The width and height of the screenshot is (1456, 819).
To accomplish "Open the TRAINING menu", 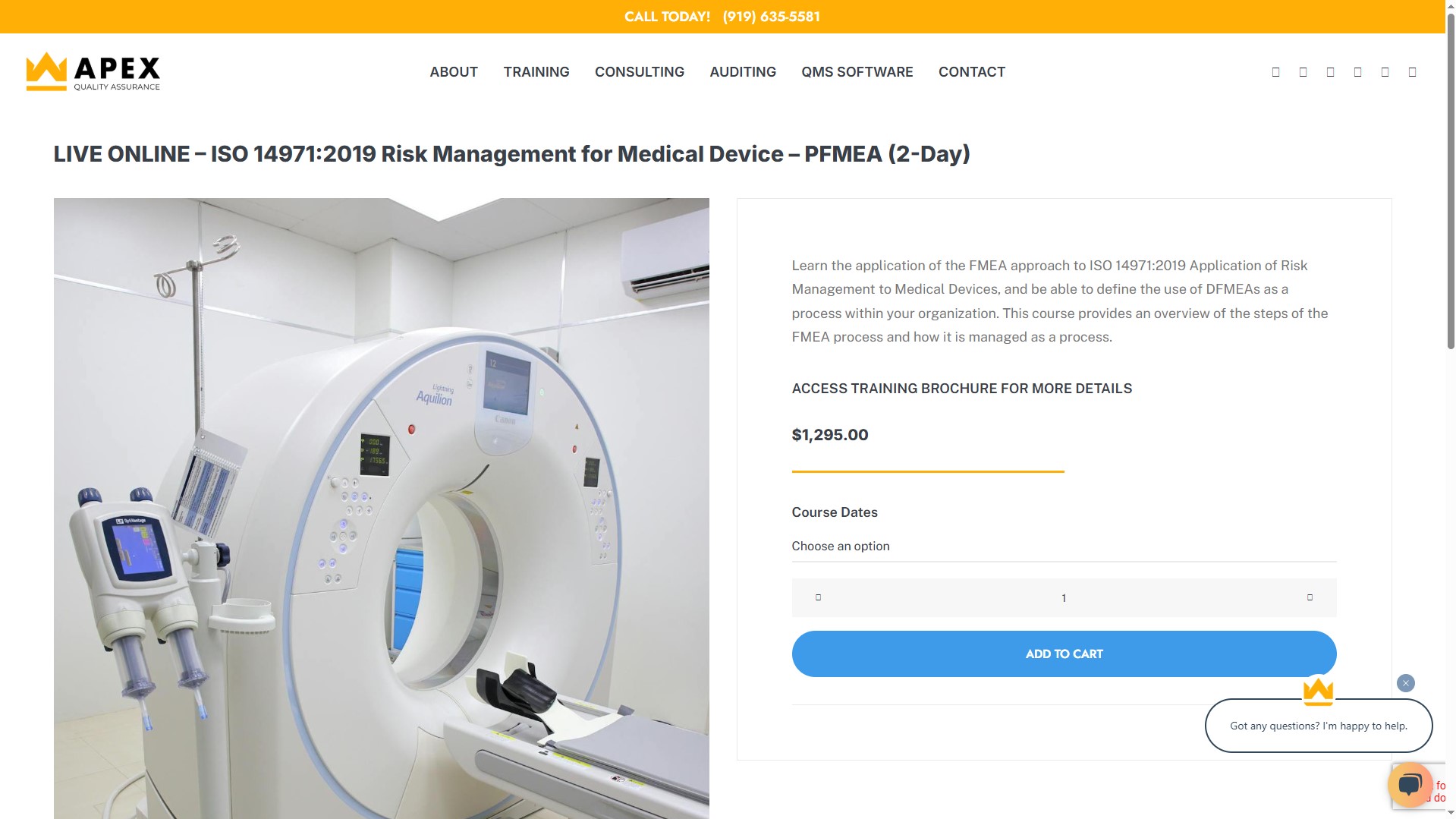I will pyautogui.click(x=536, y=72).
